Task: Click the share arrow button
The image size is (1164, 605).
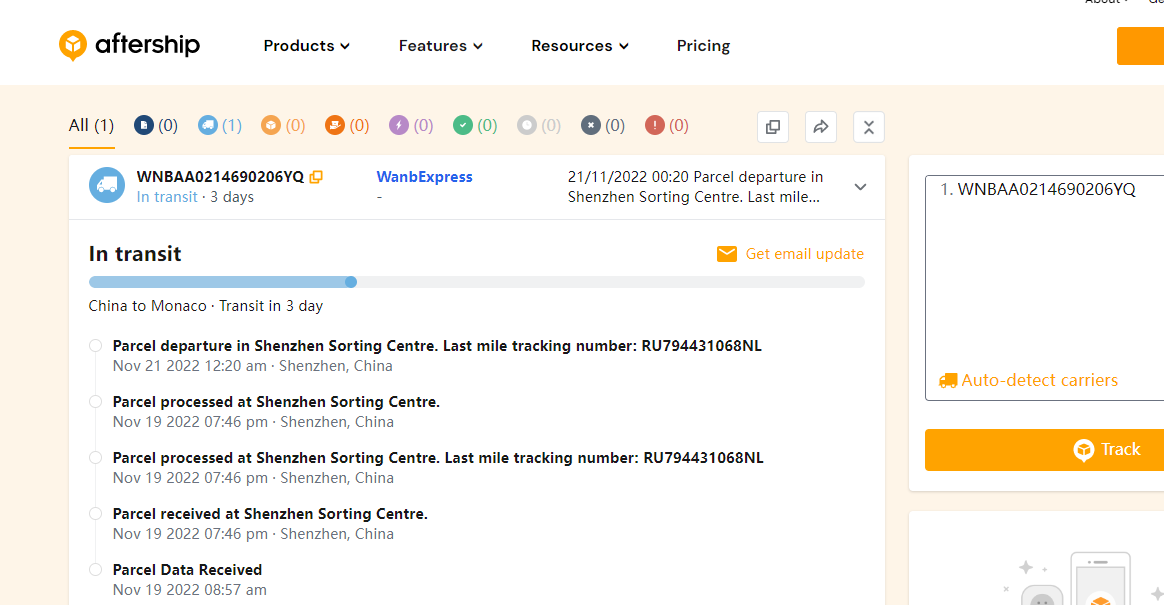Action: 821,127
